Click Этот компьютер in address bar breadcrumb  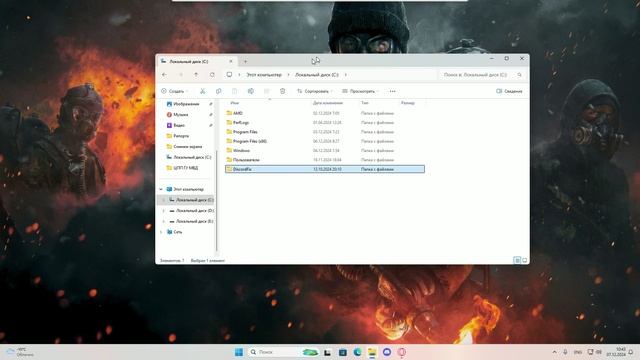coord(264,75)
